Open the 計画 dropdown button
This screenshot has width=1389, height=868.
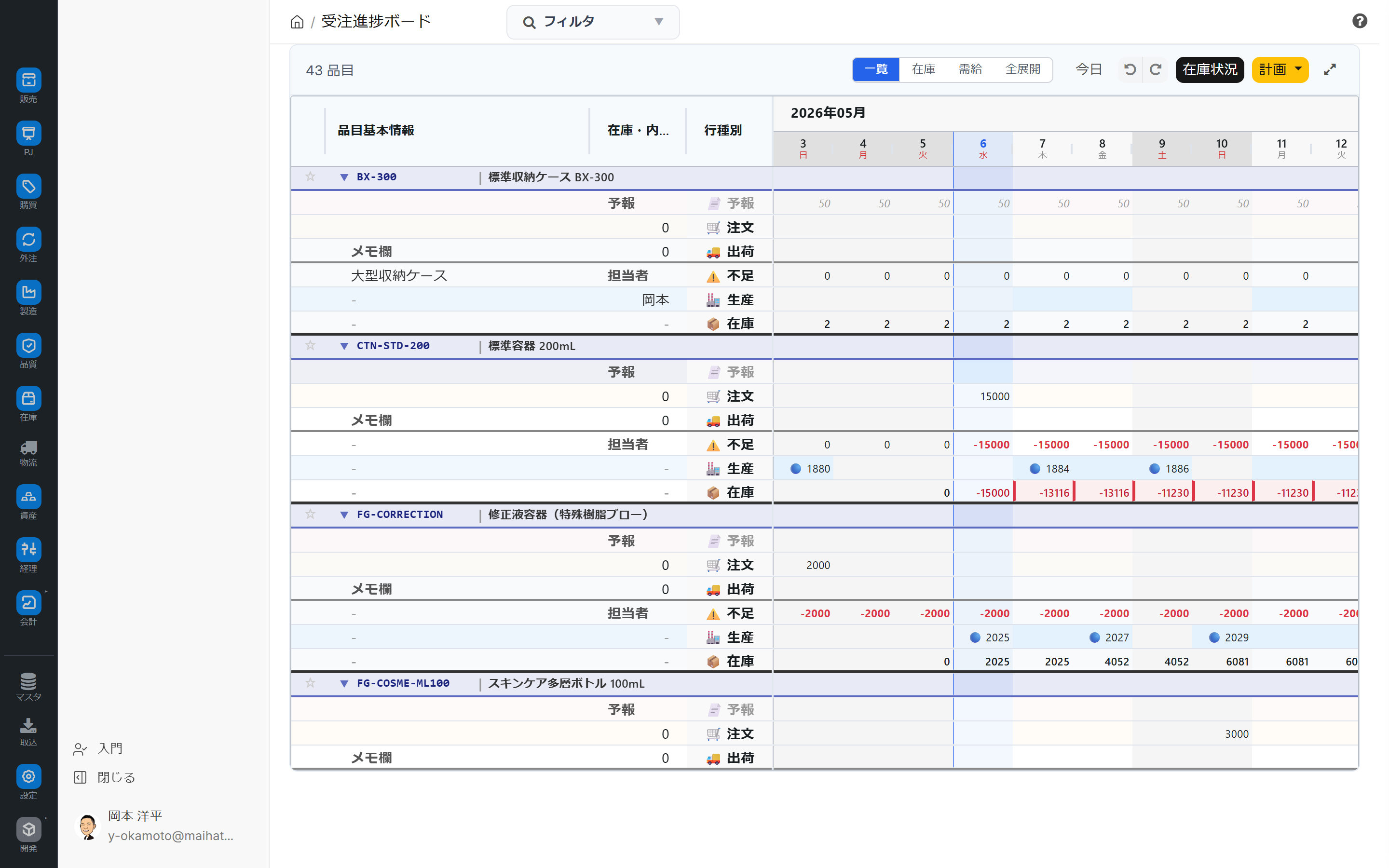coord(1280,69)
